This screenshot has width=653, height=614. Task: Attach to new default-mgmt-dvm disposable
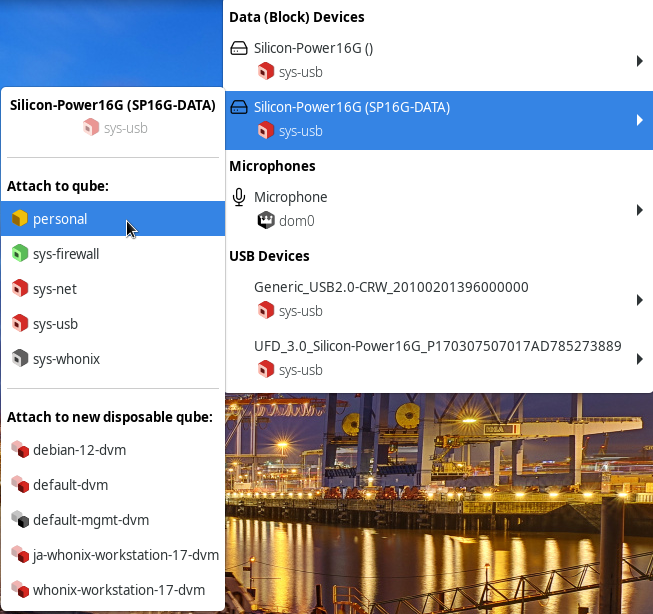[x=112, y=520]
